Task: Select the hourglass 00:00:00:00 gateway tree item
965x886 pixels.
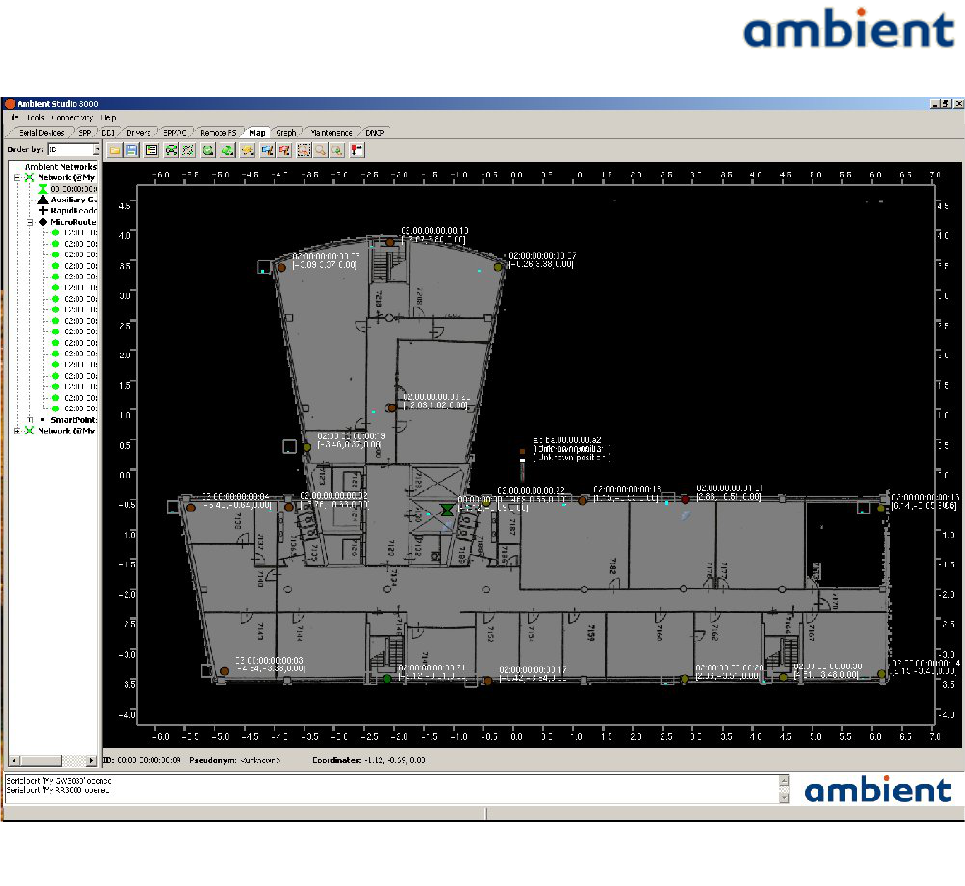Action: [x=68, y=189]
